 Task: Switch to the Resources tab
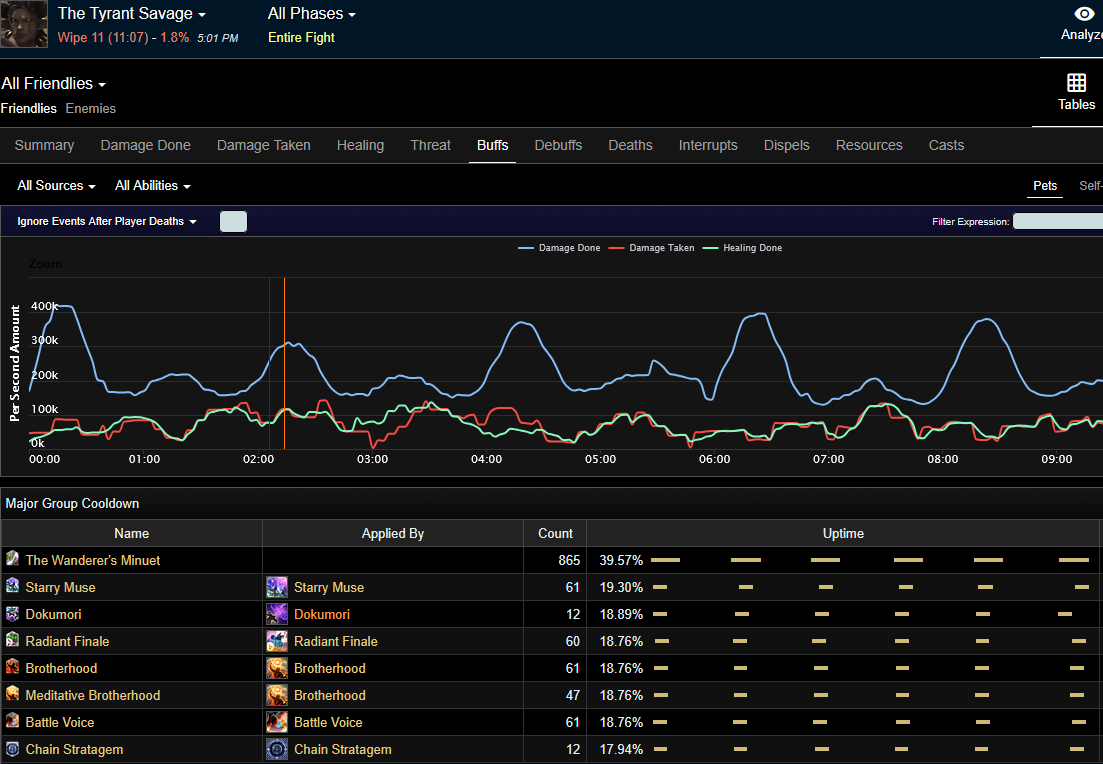pyautogui.click(x=869, y=145)
